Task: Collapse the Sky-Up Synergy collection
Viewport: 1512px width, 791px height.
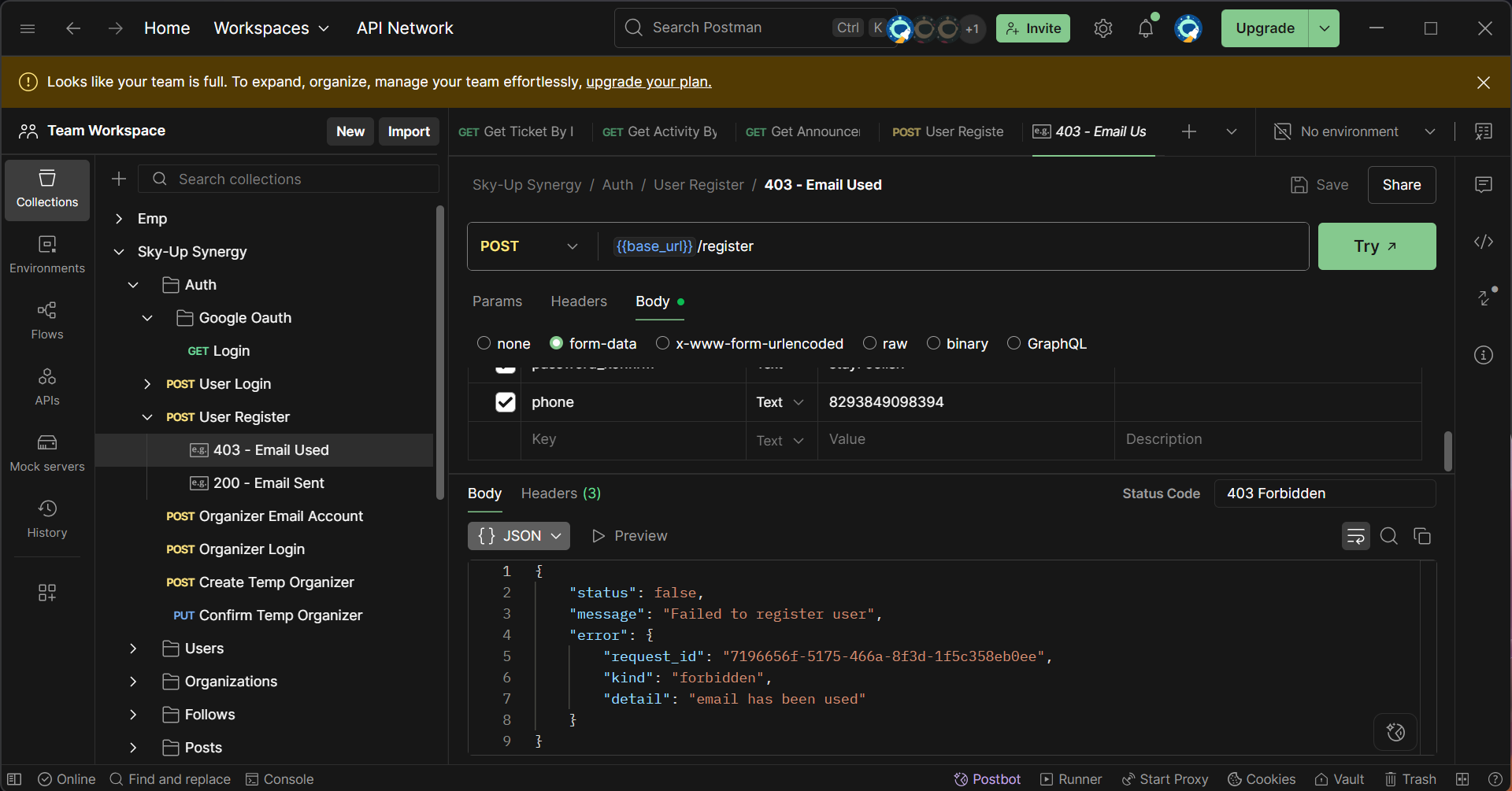Action: point(119,252)
